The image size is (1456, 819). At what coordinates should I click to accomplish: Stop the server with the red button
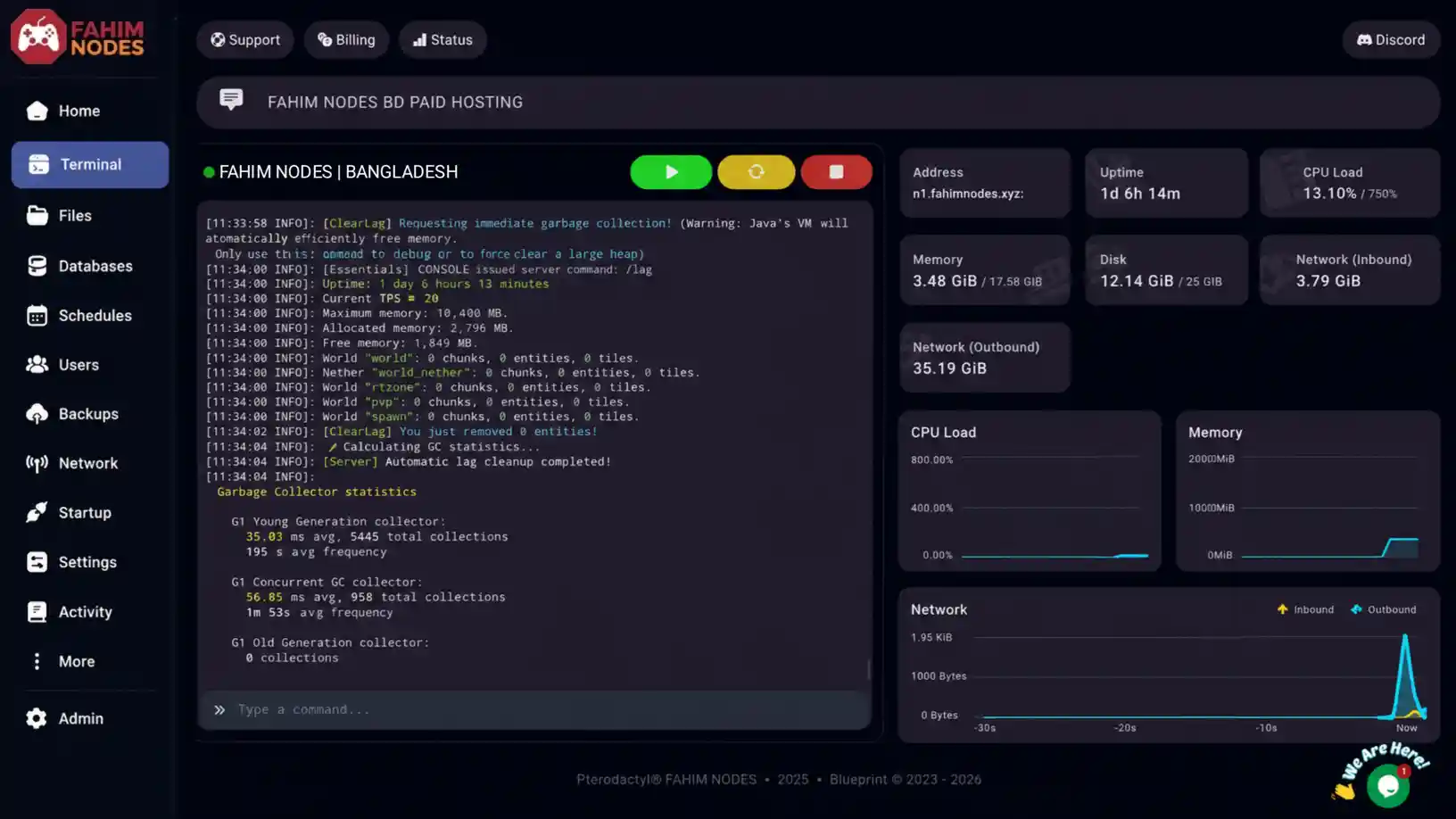pyautogui.click(x=836, y=172)
